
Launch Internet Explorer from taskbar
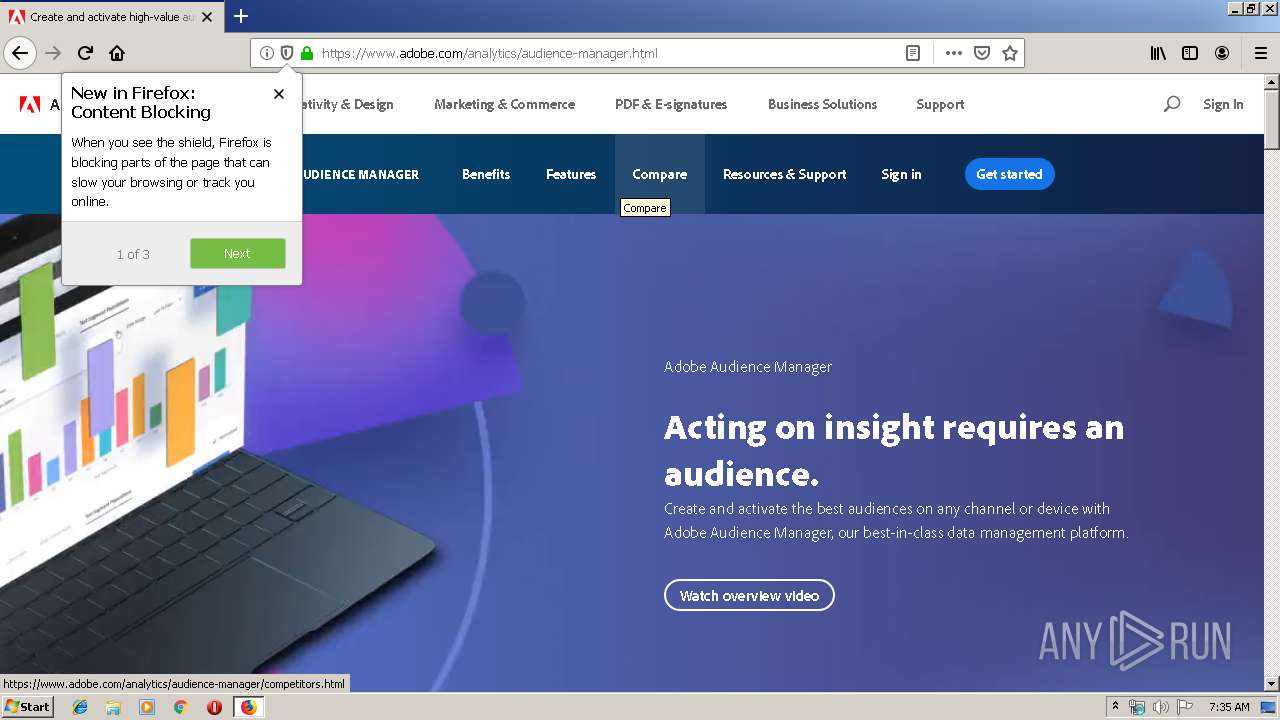pos(80,707)
